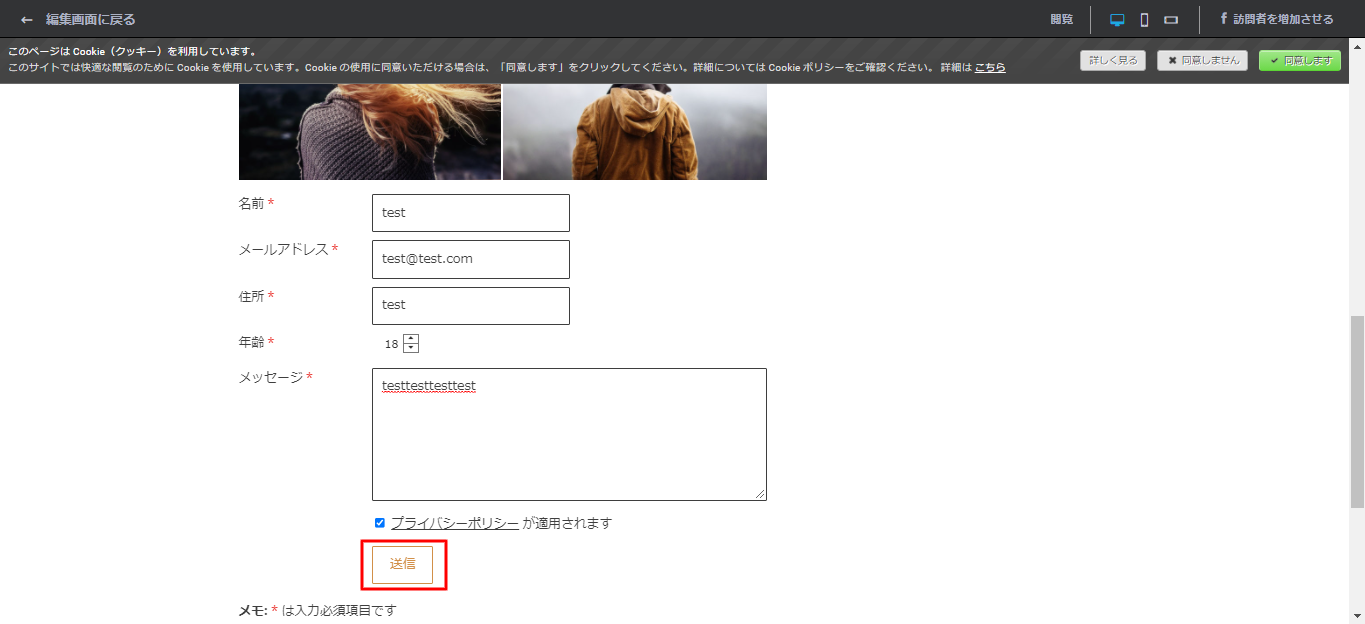
Task: Increase age with the up stepper arrow
Action: tap(411, 339)
